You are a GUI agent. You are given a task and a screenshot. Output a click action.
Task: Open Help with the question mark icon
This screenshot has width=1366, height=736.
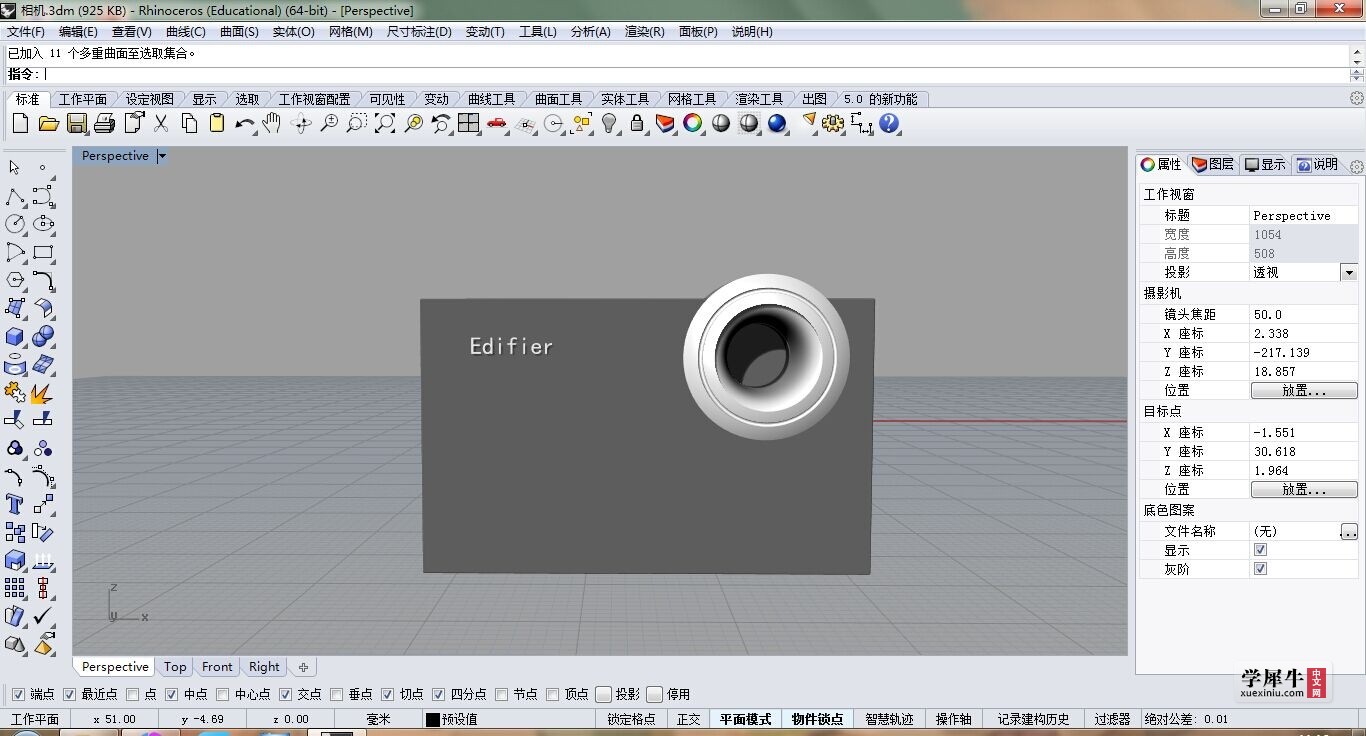[x=889, y=123]
